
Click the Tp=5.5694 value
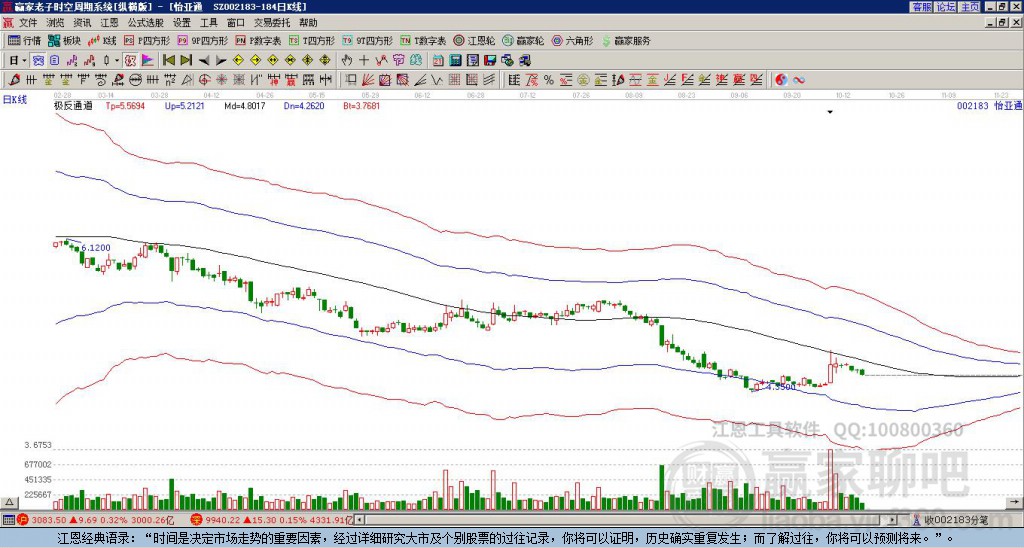(x=125, y=105)
